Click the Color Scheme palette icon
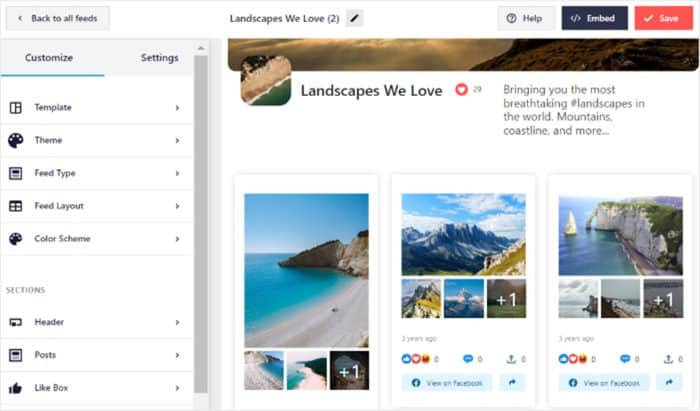Viewport: 700px width, 411px height. pos(16,239)
